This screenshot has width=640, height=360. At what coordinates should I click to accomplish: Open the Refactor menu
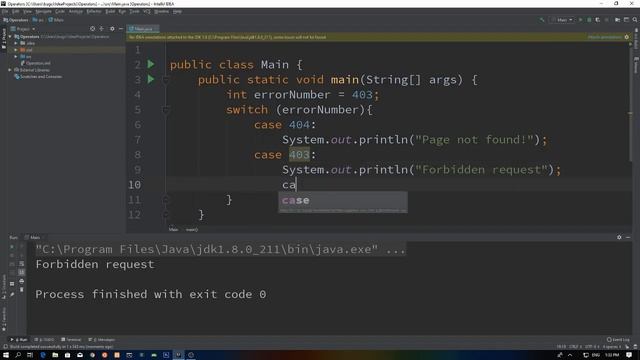pyautogui.click(x=93, y=11)
